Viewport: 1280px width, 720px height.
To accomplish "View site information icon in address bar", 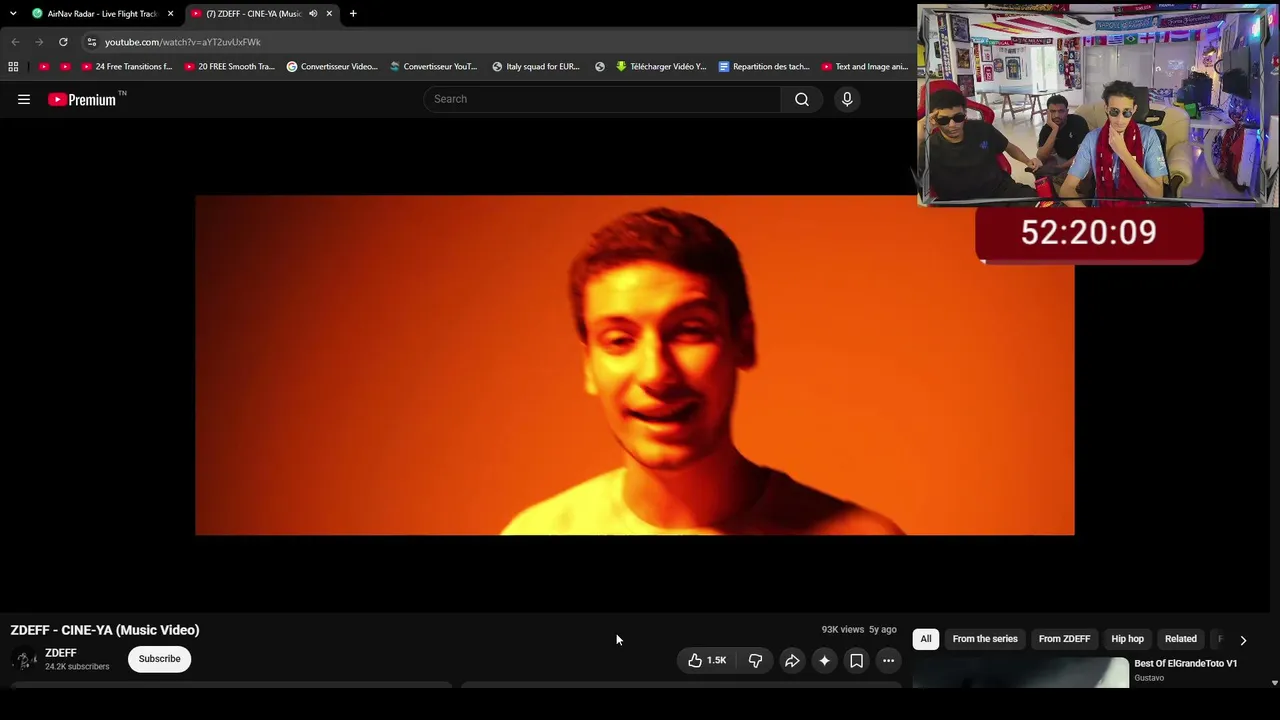I will coord(91,42).
